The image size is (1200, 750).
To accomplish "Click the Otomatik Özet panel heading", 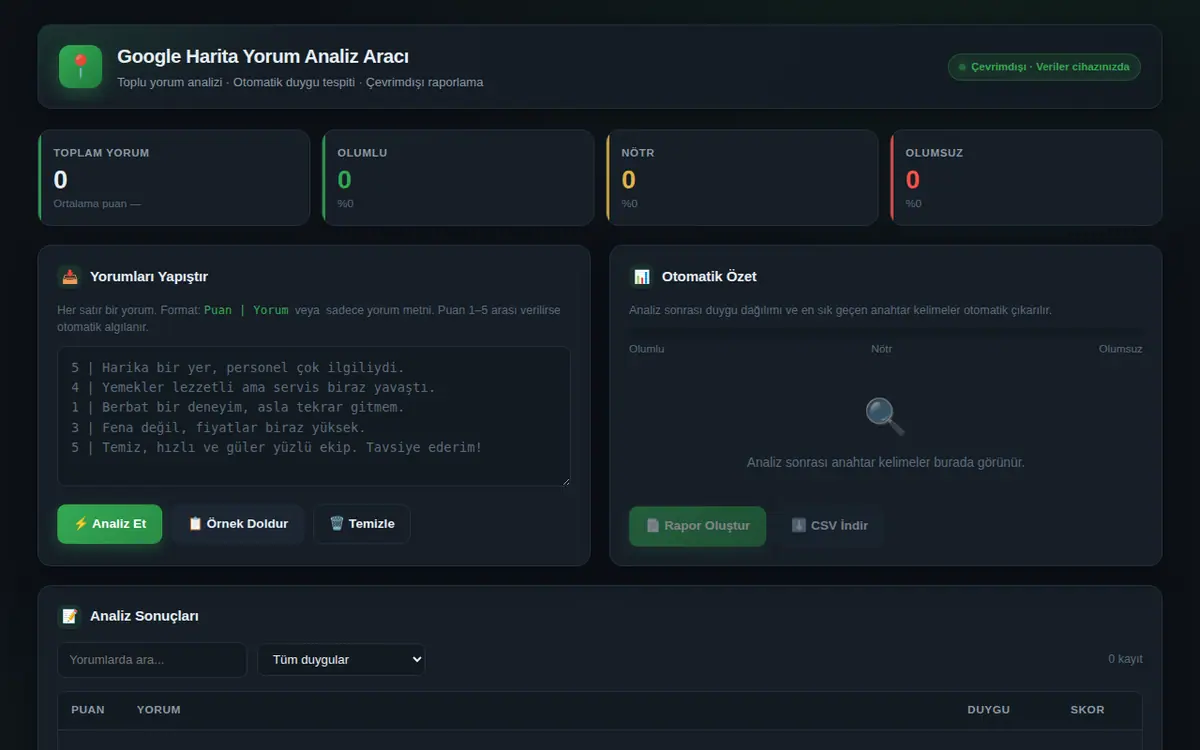I will coord(709,276).
